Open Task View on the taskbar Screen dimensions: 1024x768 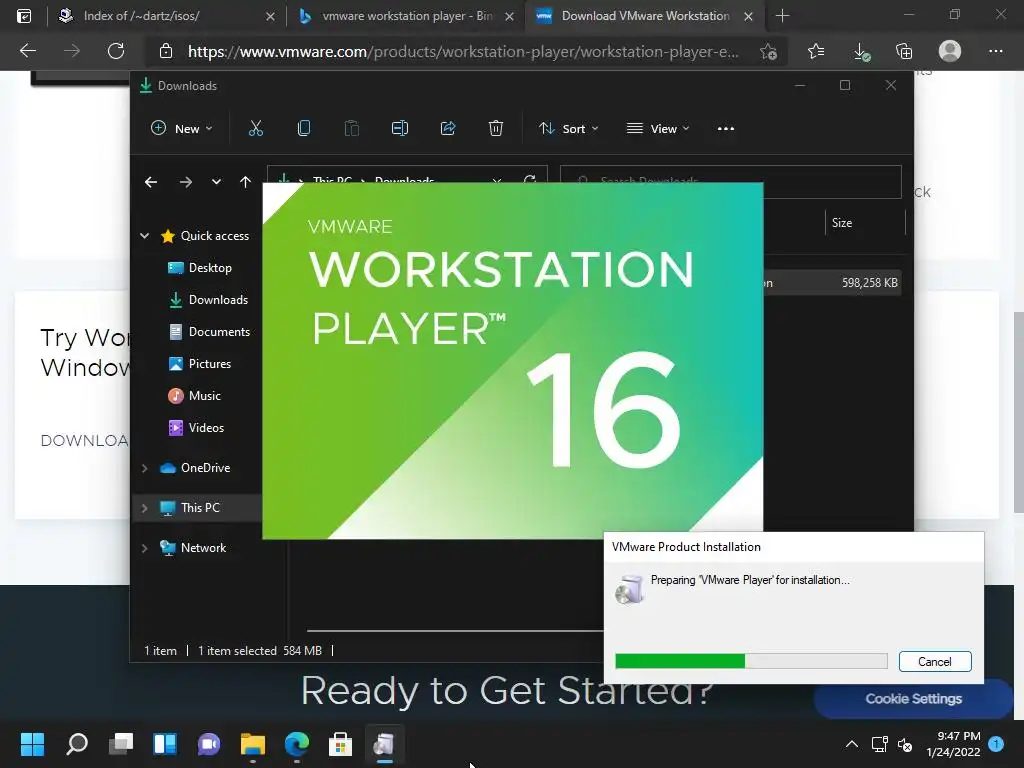tap(121, 744)
